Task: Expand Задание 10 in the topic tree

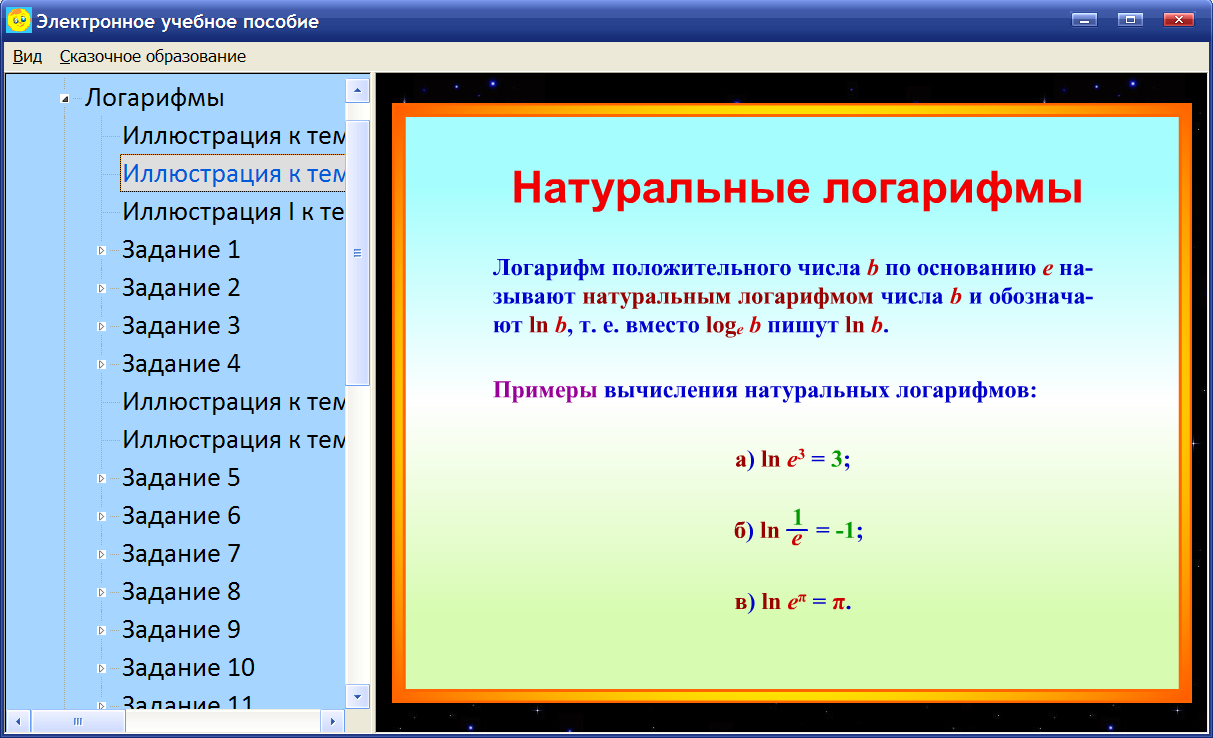Action: (x=100, y=667)
